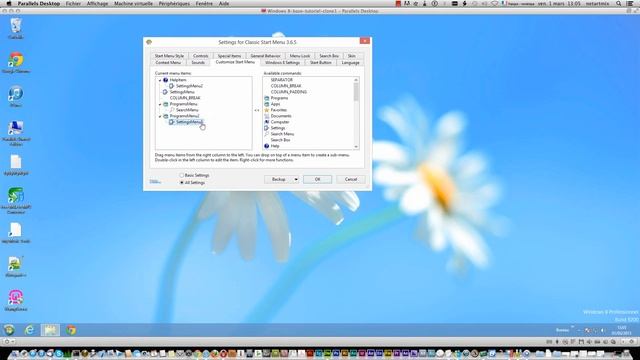This screenshot has height=360, width=640.
Task: Select Search Box in available commands
Action: (280, 140)
